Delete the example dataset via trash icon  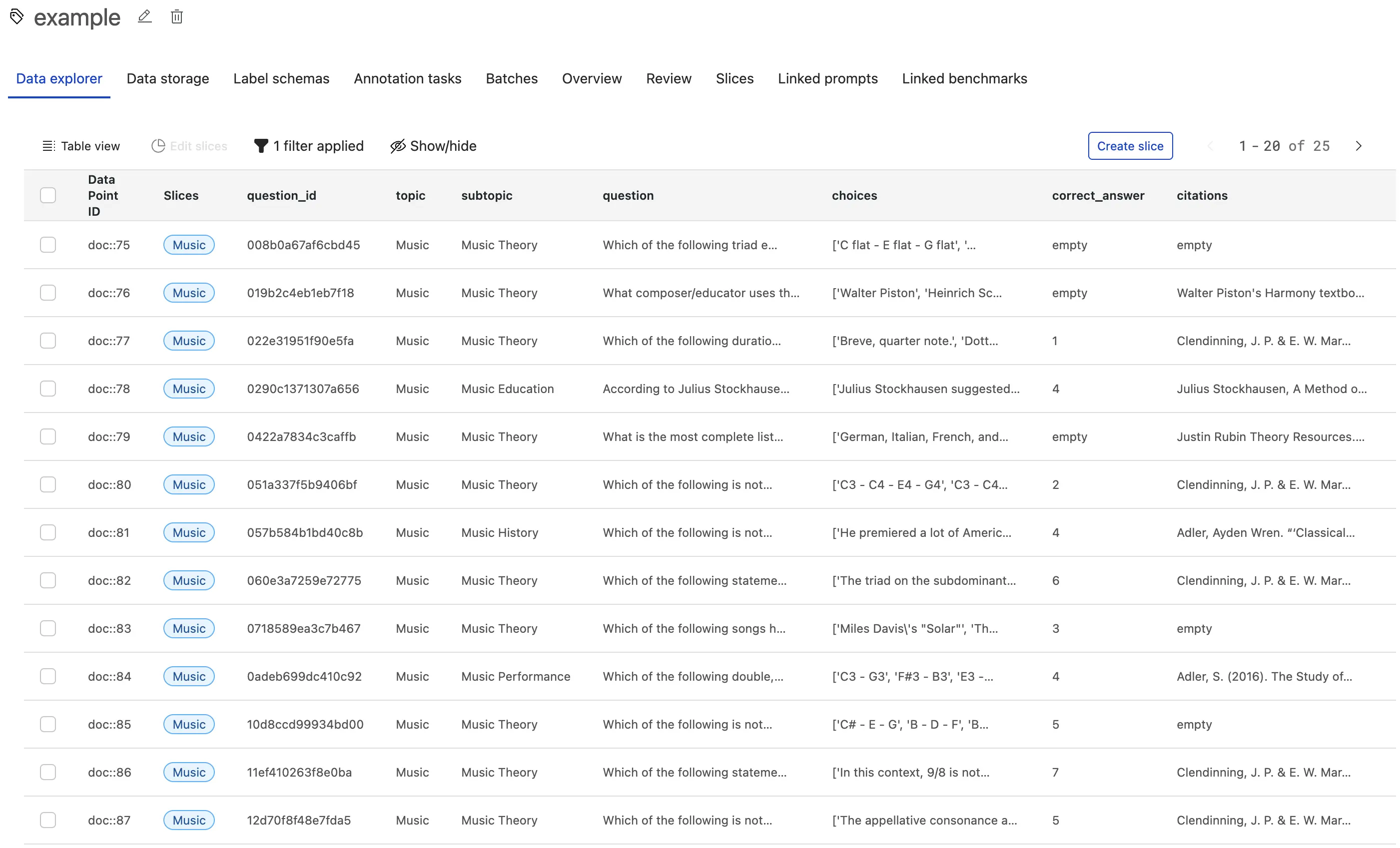pos(176,16)
